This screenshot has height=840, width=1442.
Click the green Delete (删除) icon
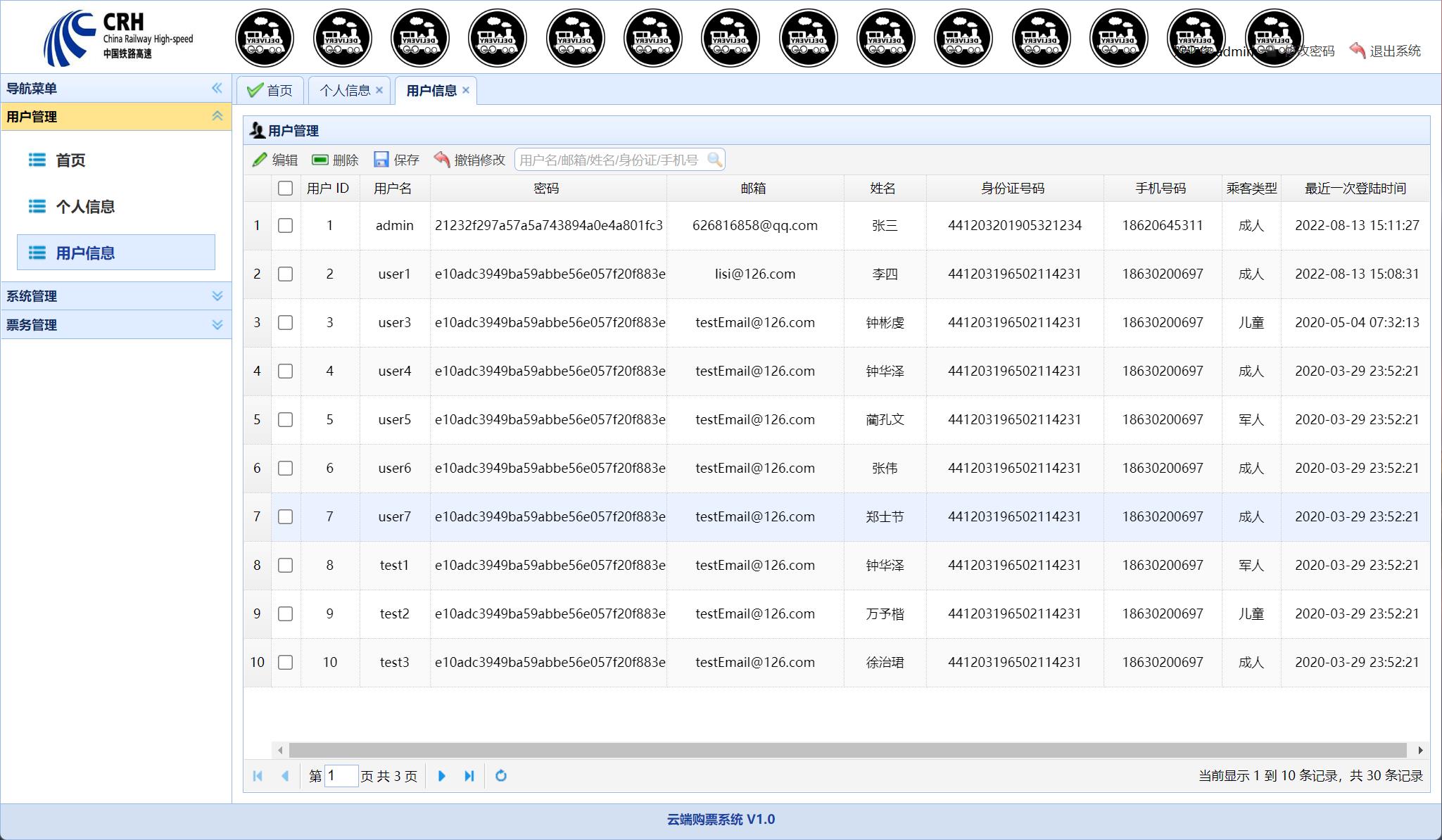pyautogui.click(x=320, y=160)
